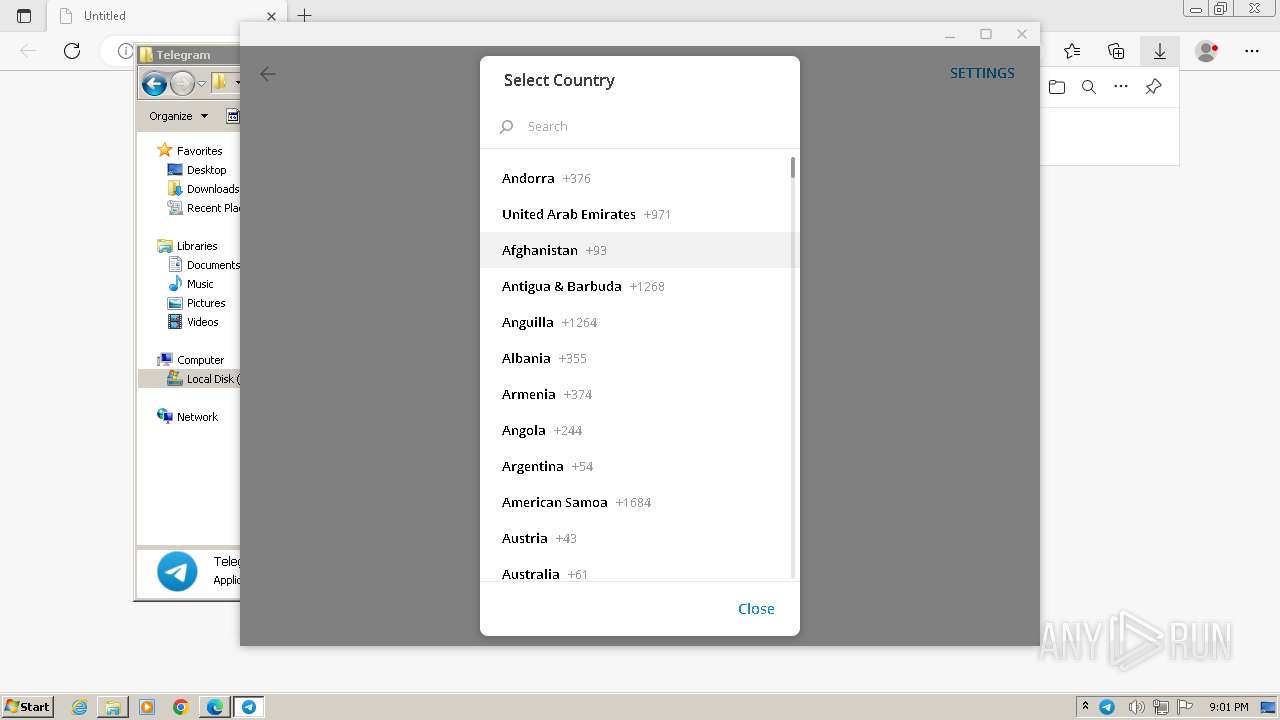Open a new Edge tab
The height and width of the screenshot is (720, 1280).
coord(305,15)
